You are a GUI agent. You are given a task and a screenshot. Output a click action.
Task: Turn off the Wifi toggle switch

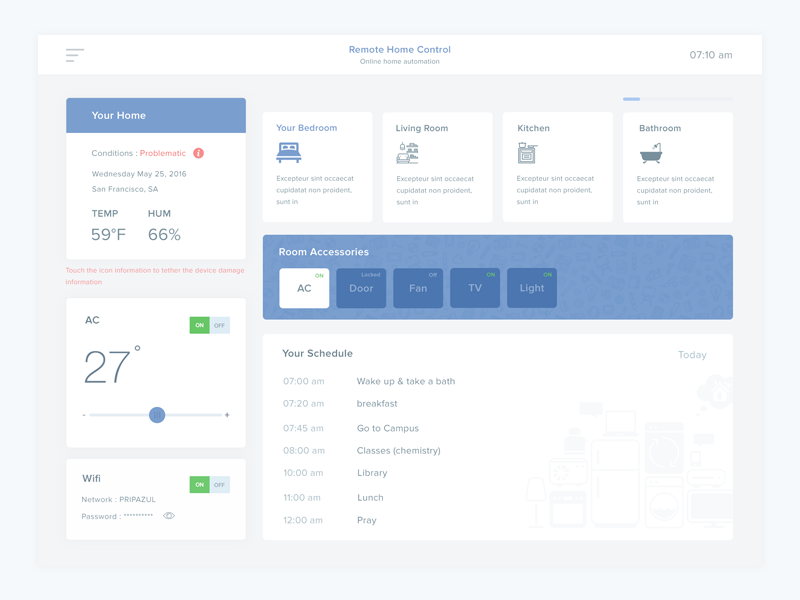click(219, 485)
